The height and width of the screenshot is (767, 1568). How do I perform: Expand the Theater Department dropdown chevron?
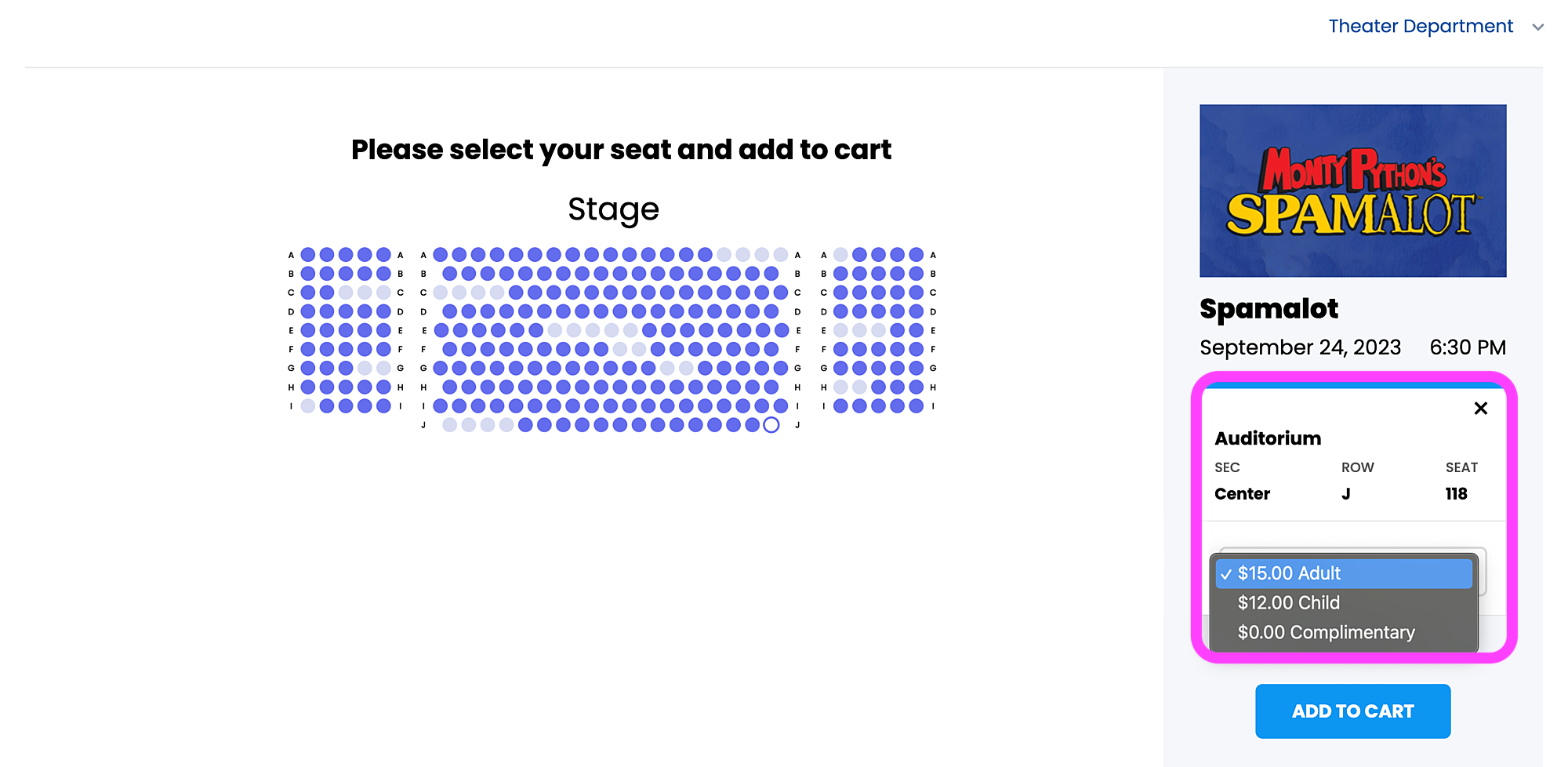tap(1538, 27)
